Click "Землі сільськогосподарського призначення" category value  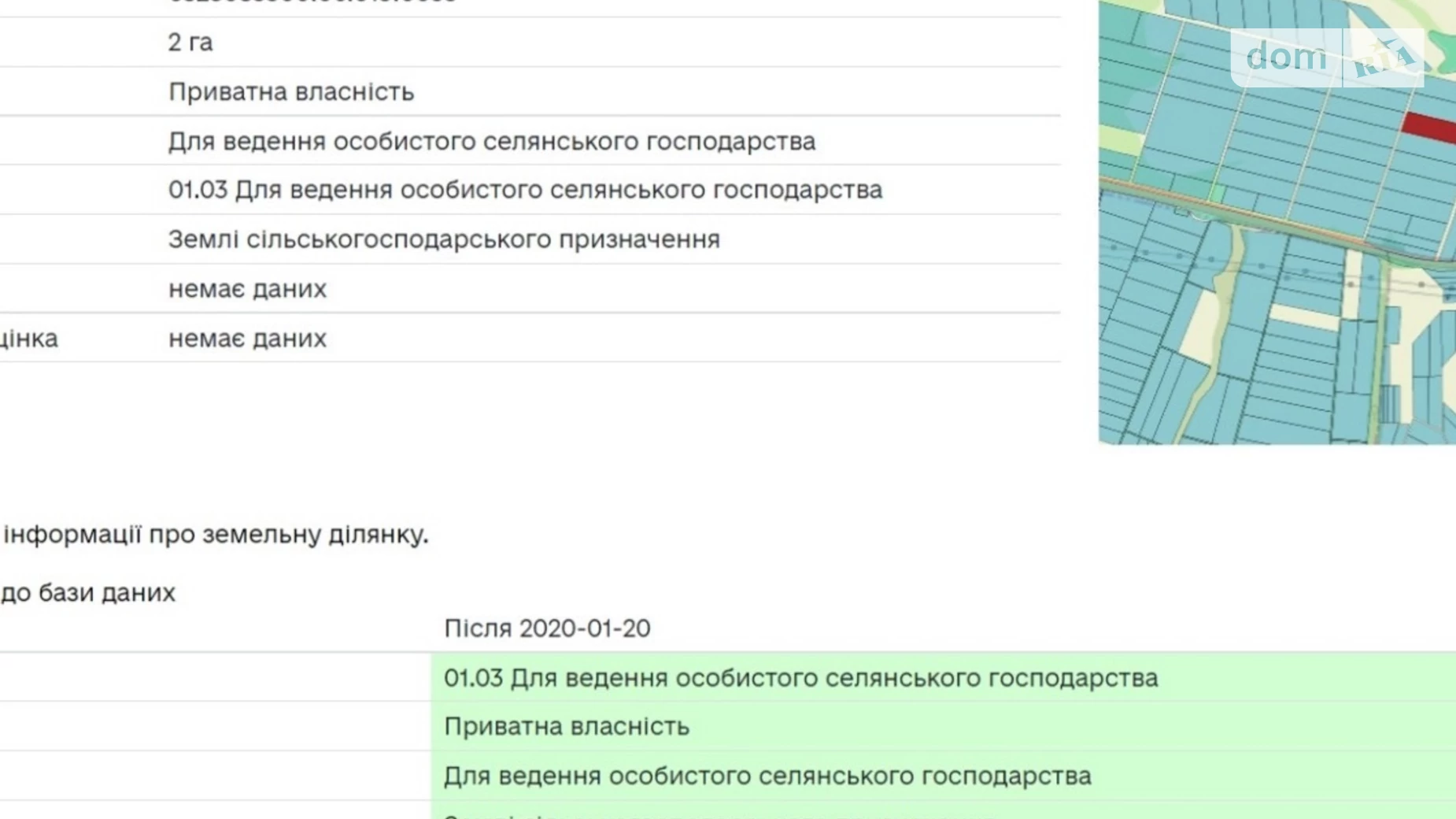pyautogui.click(x=444, y=239)
